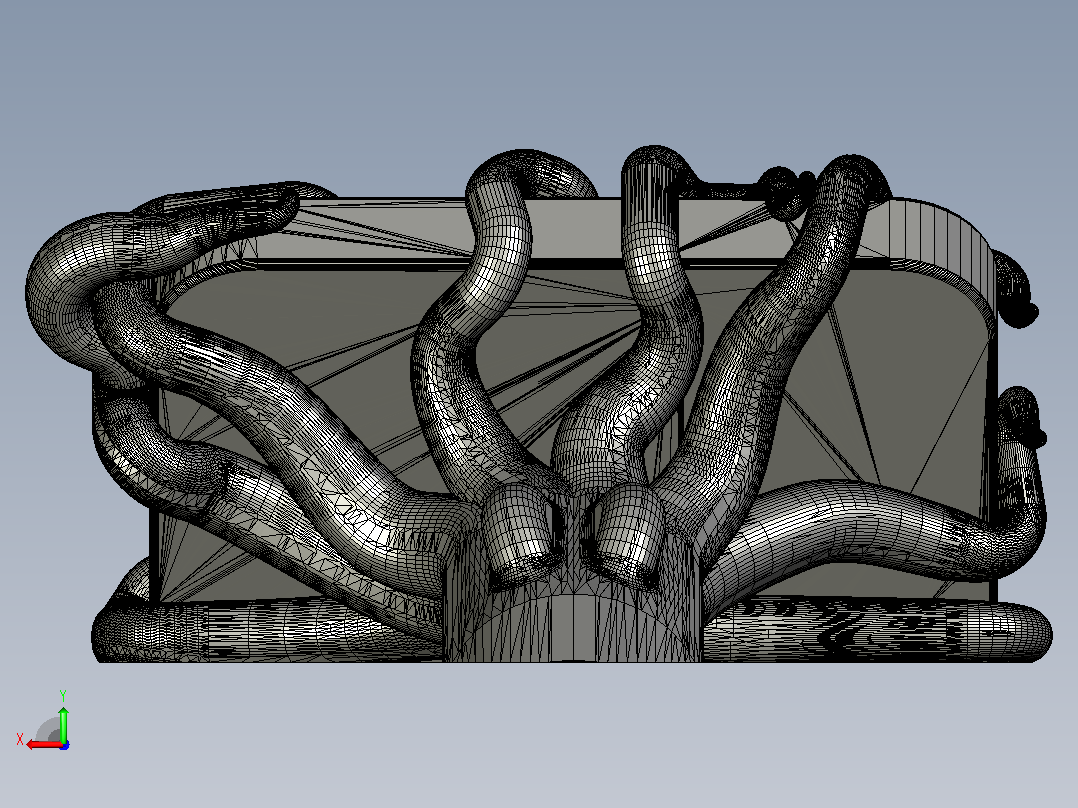Select the blue Z axis dot on the triad

65,745
